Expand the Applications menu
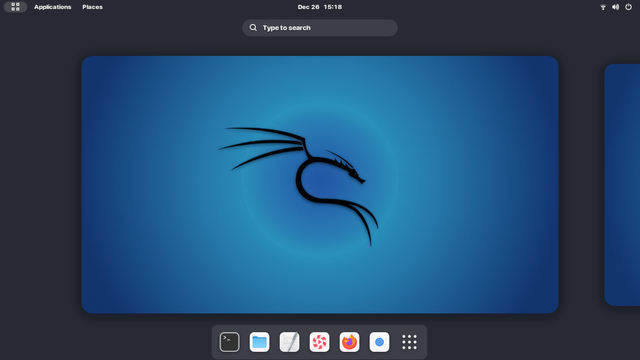 (x=53, y=7)
